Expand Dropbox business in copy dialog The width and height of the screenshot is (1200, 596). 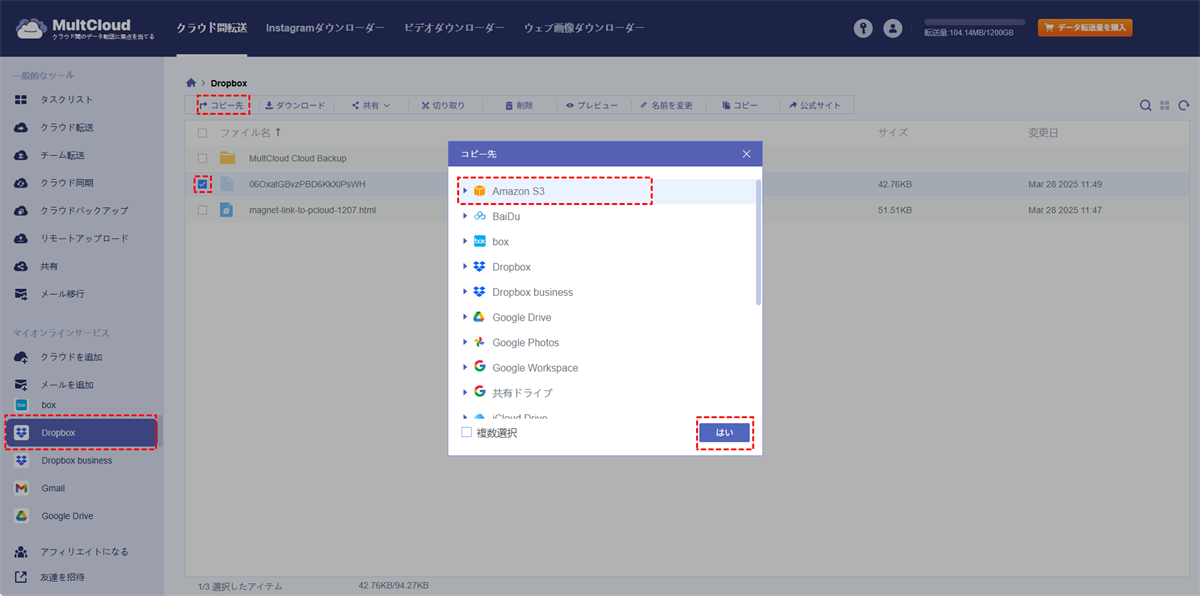465,292
